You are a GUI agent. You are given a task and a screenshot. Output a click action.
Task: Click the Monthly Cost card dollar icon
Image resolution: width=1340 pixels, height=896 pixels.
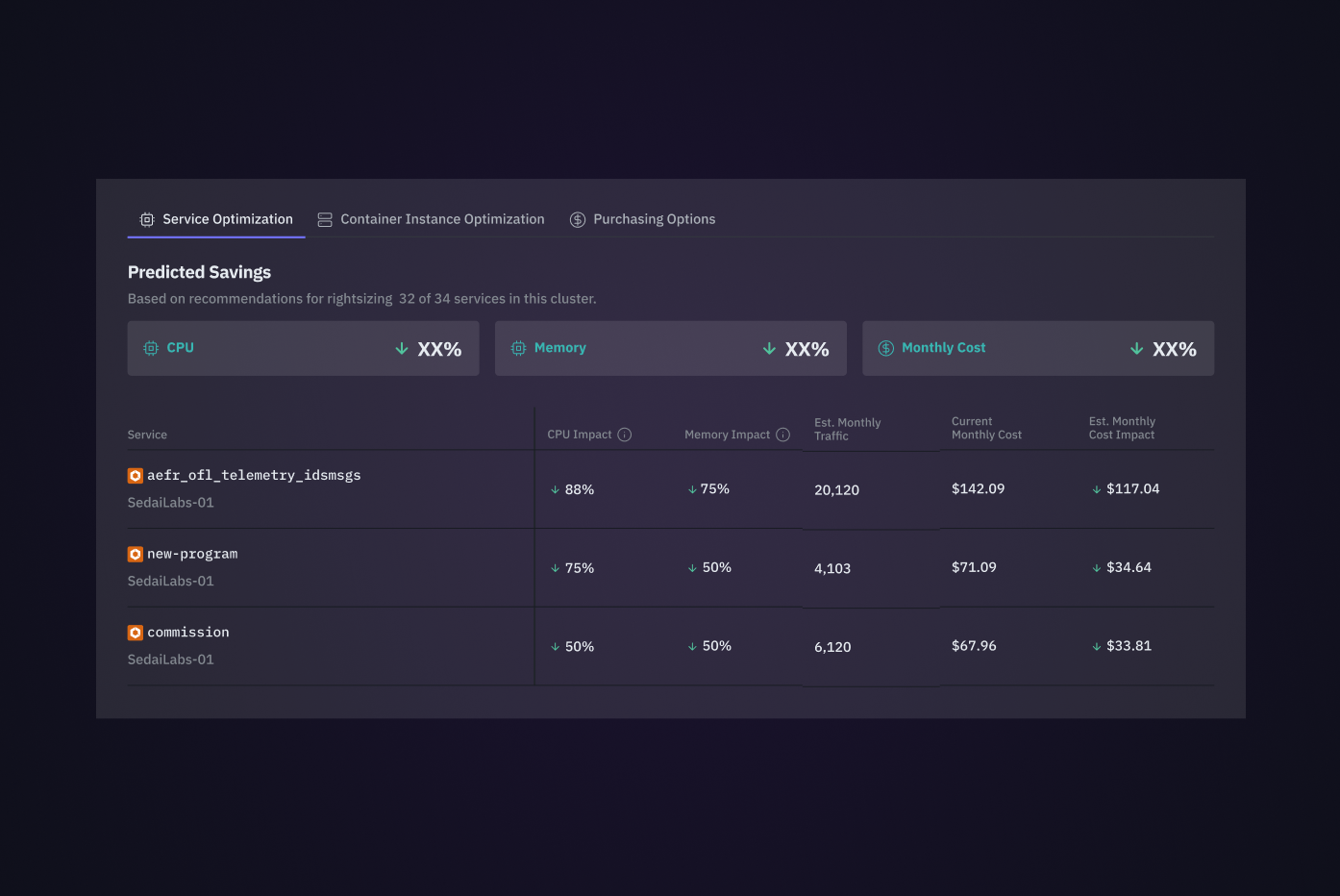click(x=886, y=348)
